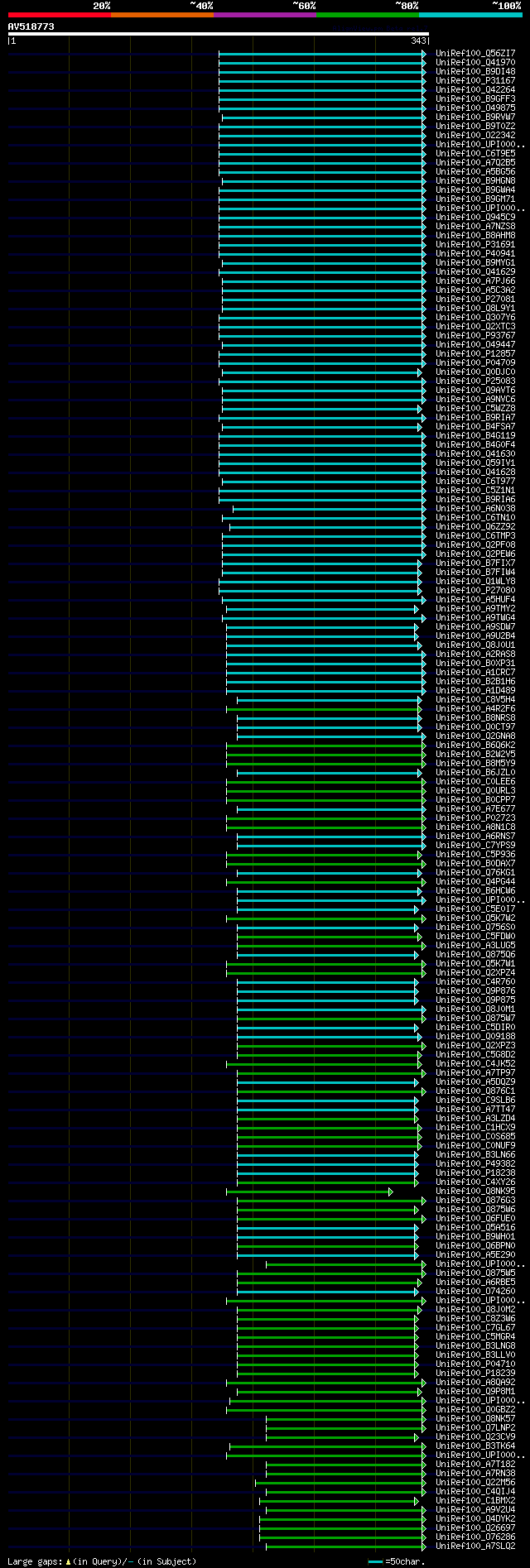Select the UniRef100_C6T9E5 label
The height and width of the screenshot is (1568, 530).
475,153
